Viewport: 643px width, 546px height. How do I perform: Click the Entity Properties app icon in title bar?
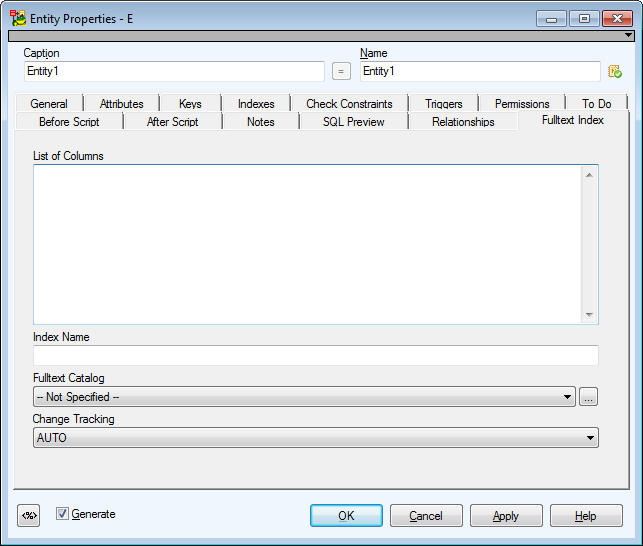point(18,18)
